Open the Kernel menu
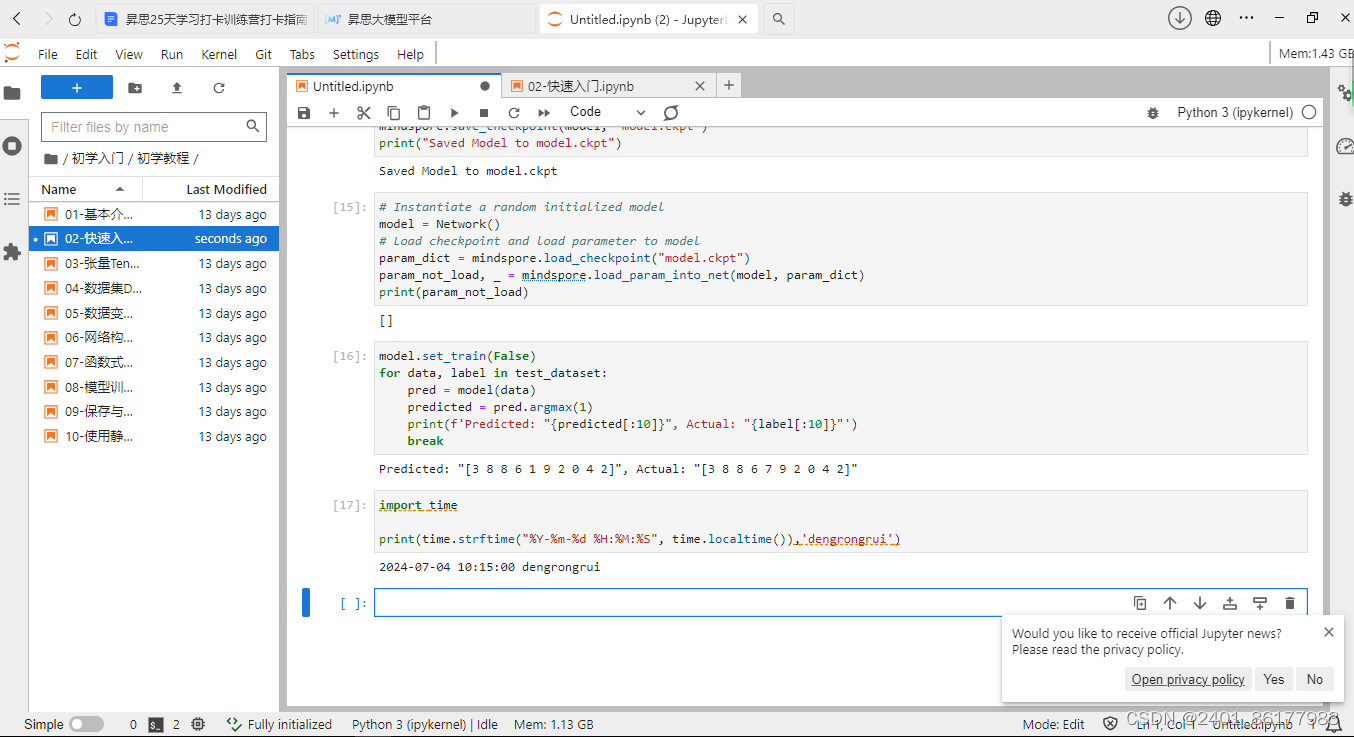The height and width of the screenshot is (737, 1354). tap(219, 54)
